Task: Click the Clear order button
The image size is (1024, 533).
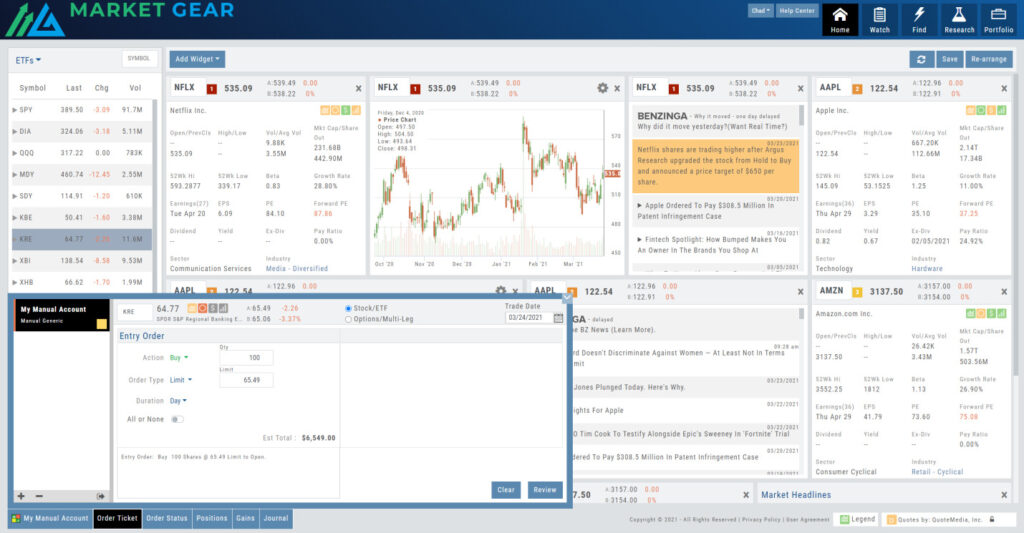Action: coord(506,490)
